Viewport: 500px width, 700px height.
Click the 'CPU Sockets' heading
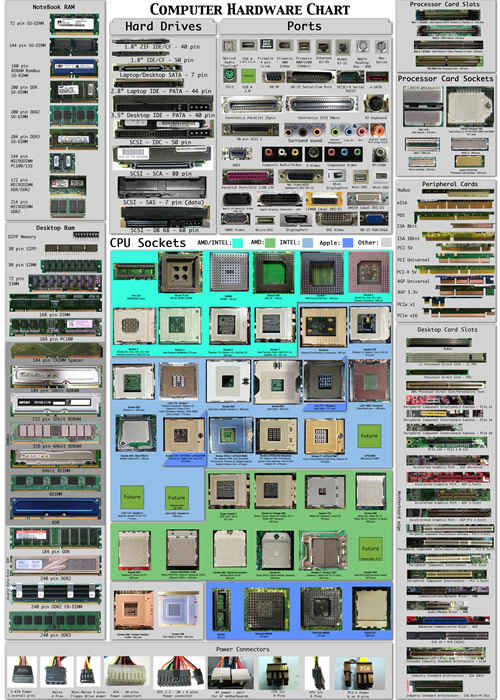tap(148, 243)
